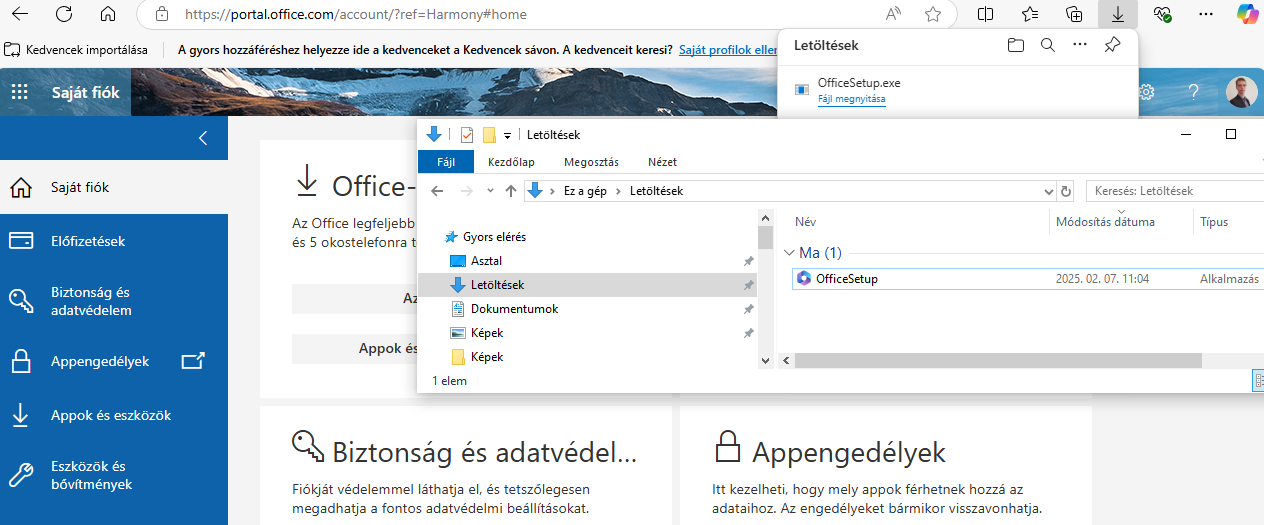Open the Office help question mark
This screenshot has height=525, width=1264.
(1193, 92)
